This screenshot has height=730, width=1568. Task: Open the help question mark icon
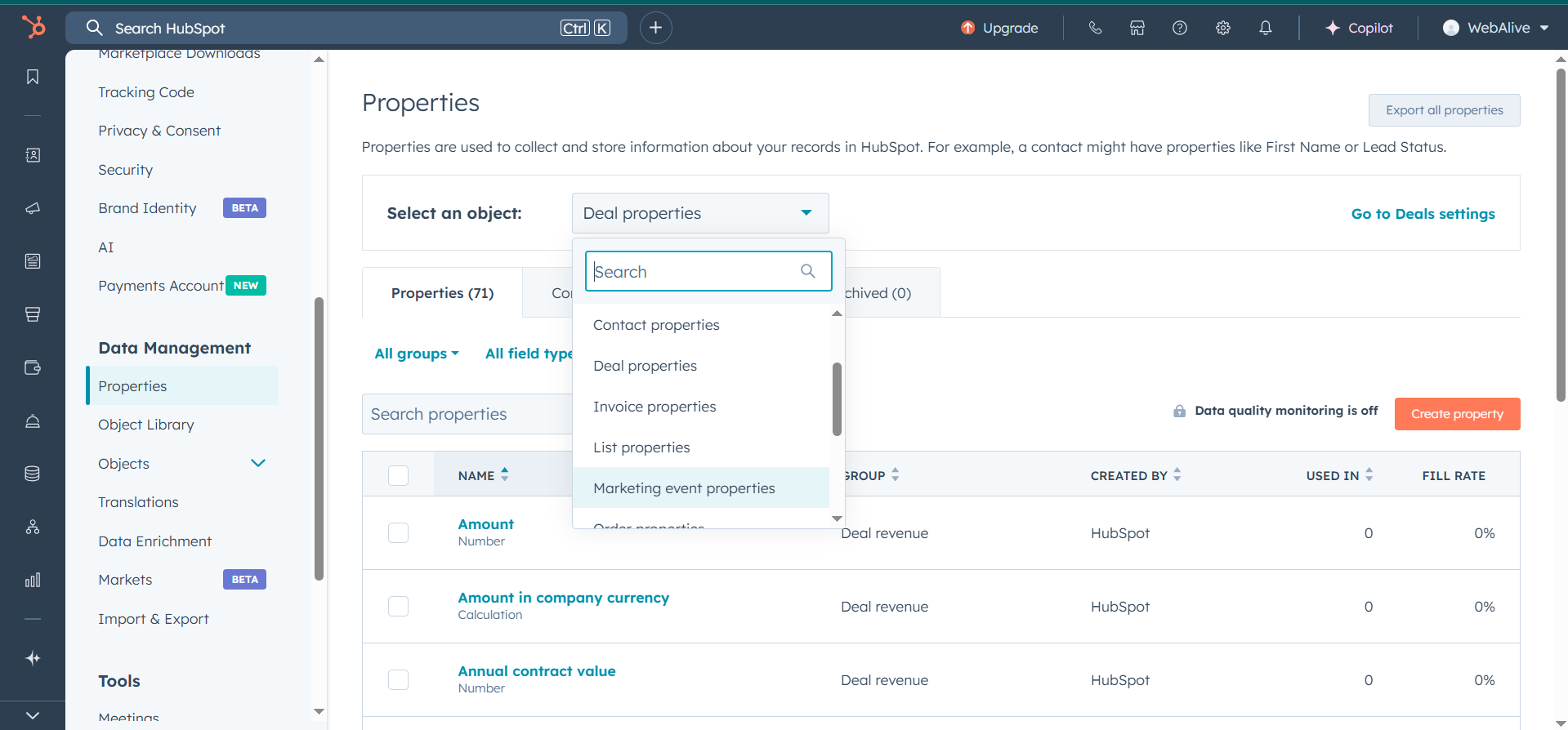pyautogui.click(x=1180, y=28)
